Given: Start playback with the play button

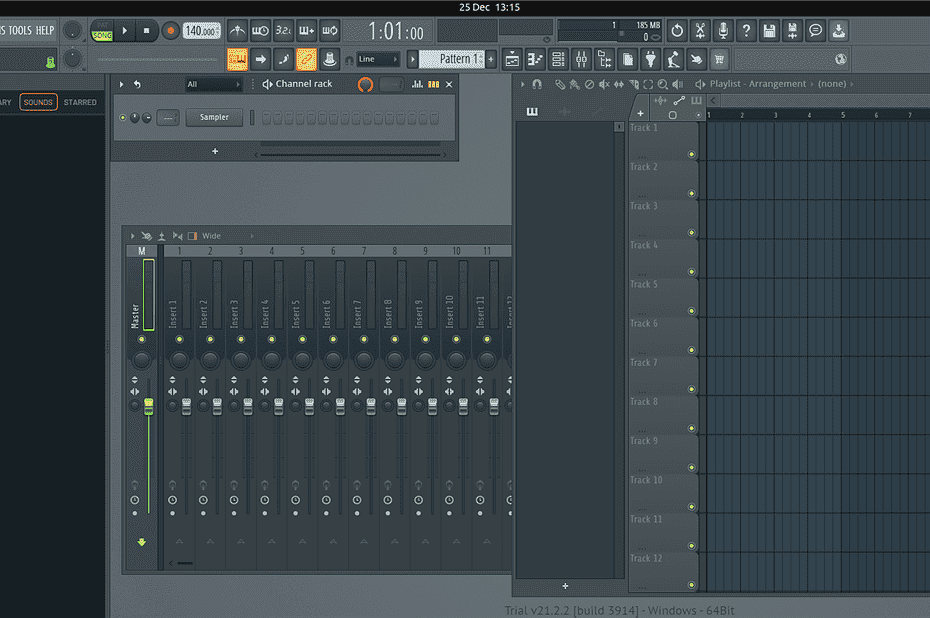Looking at the screenshot, I should coord(125,30).
